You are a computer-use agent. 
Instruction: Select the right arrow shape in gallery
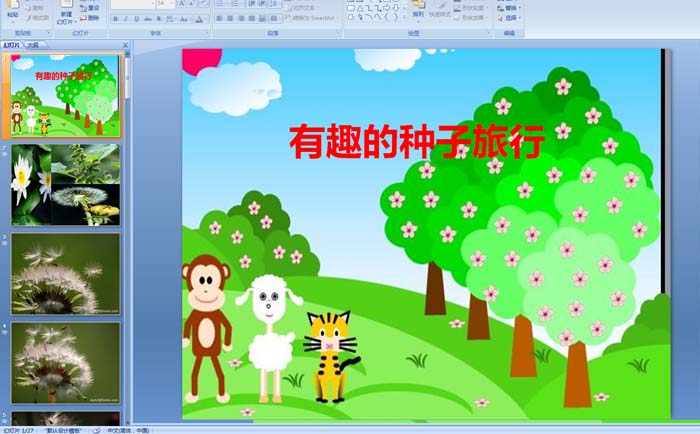click(387, 8)
